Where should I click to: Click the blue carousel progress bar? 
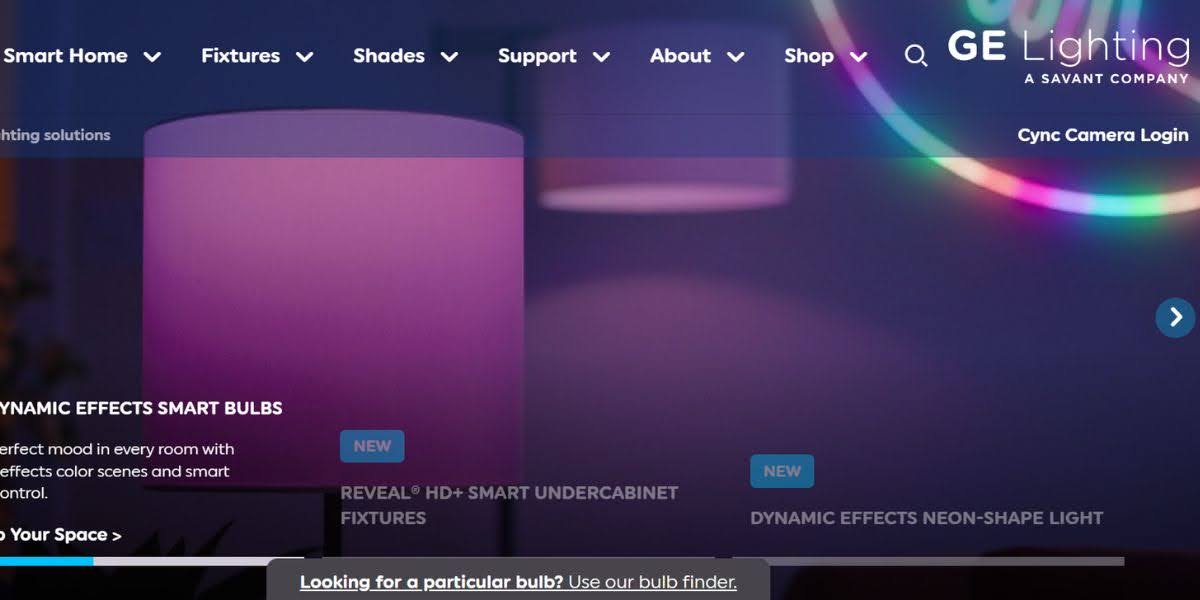pos(46,561)
